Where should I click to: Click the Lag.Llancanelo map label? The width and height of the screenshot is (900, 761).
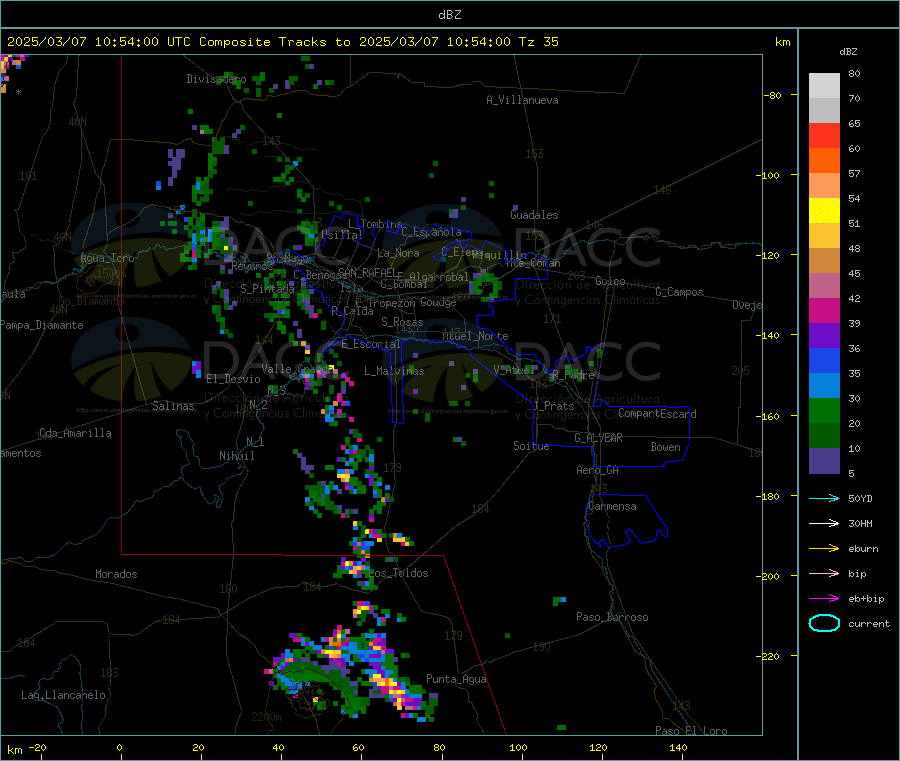click(63, 695)
